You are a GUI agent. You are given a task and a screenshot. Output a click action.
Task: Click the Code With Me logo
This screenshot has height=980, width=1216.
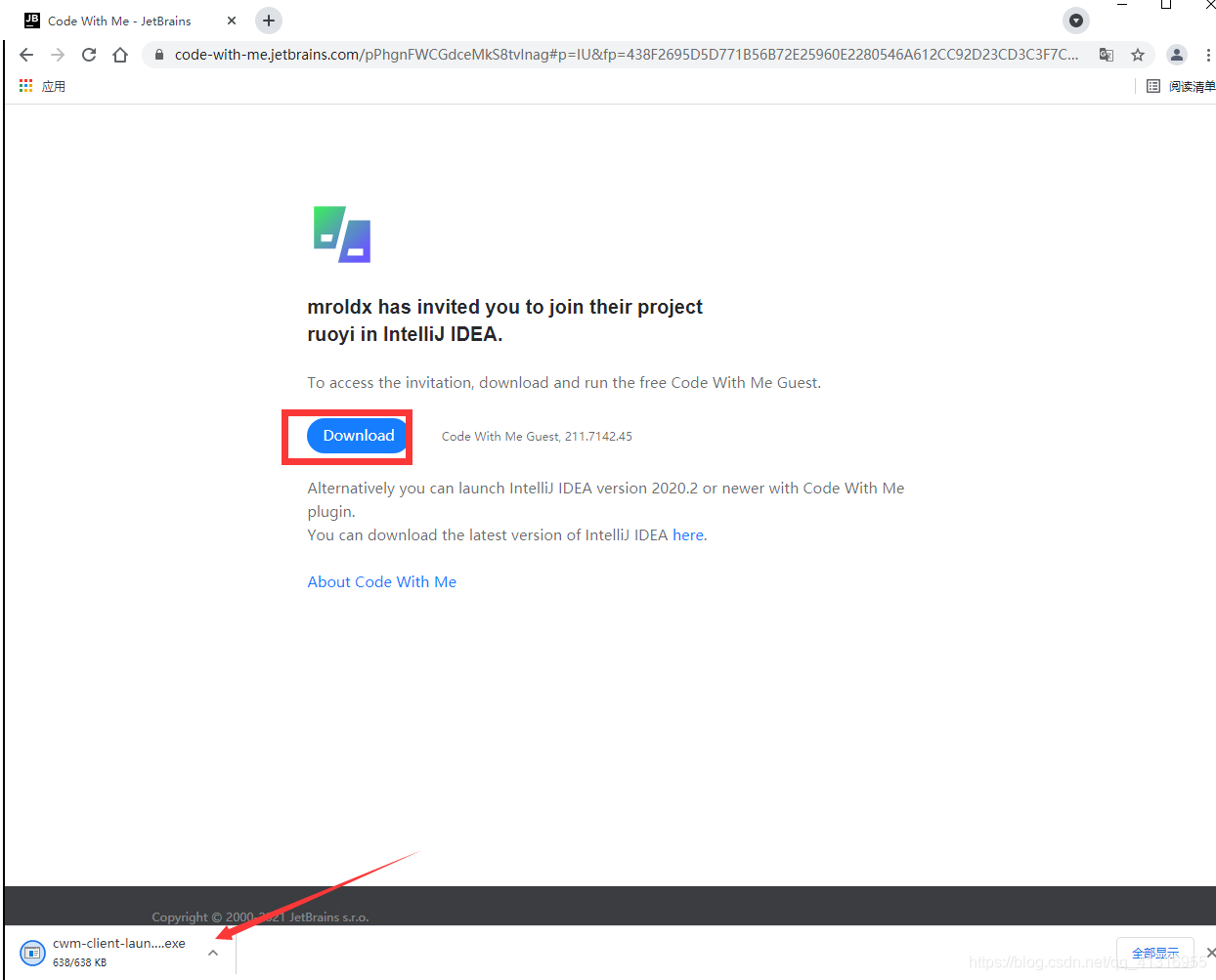coord(342,234)
